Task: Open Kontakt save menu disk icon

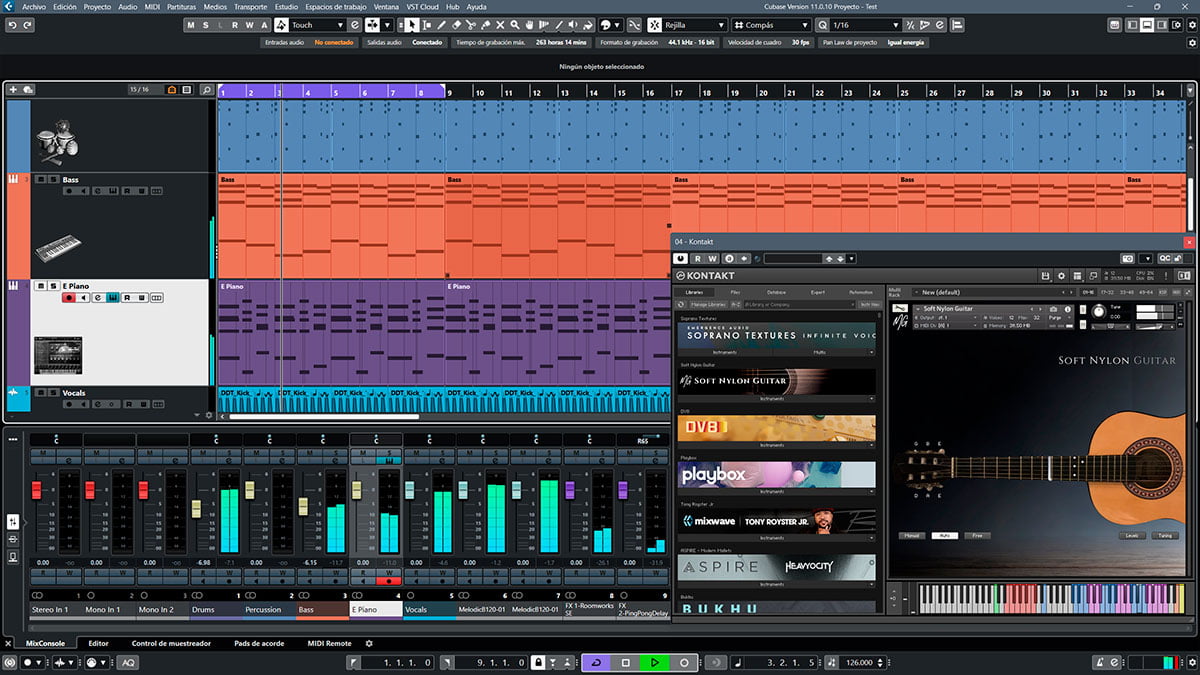Action: 1045,275
